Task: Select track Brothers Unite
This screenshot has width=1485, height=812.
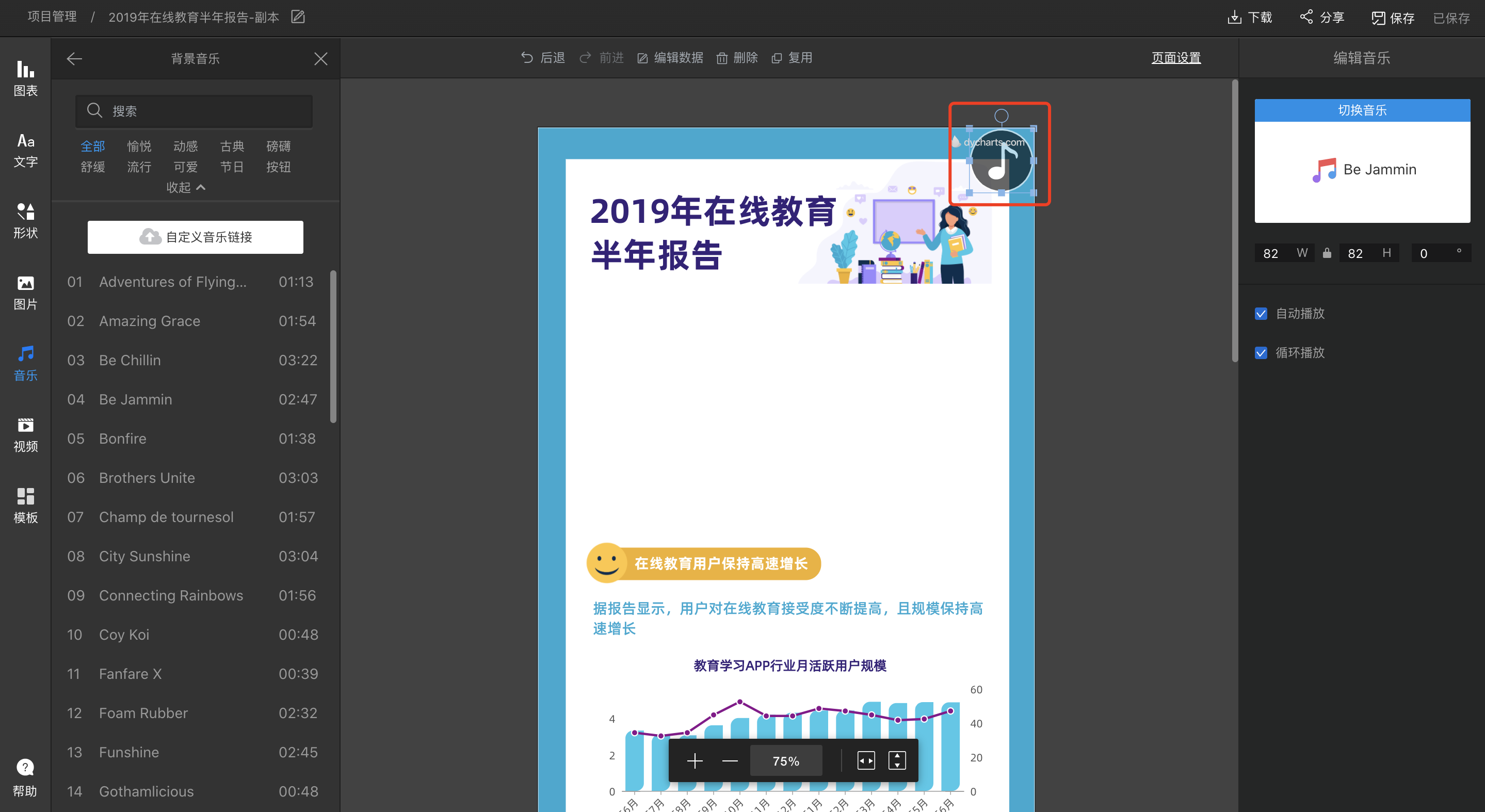Action: (192, 478)
